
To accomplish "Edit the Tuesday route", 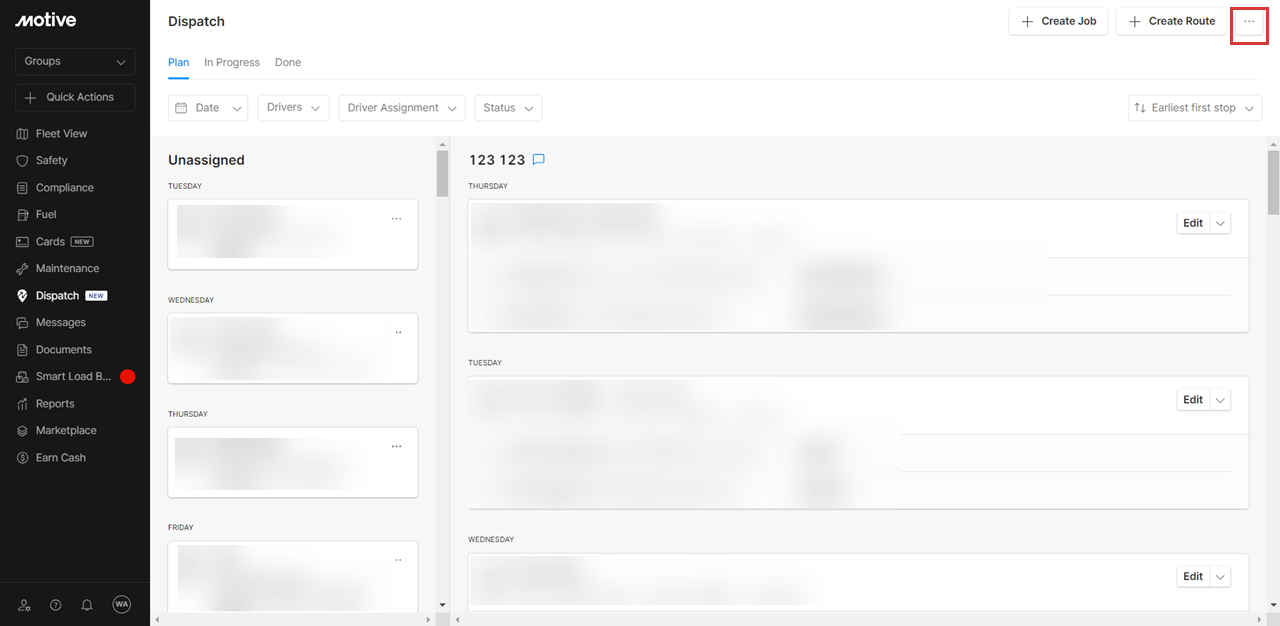I will tap(1193, 400).
